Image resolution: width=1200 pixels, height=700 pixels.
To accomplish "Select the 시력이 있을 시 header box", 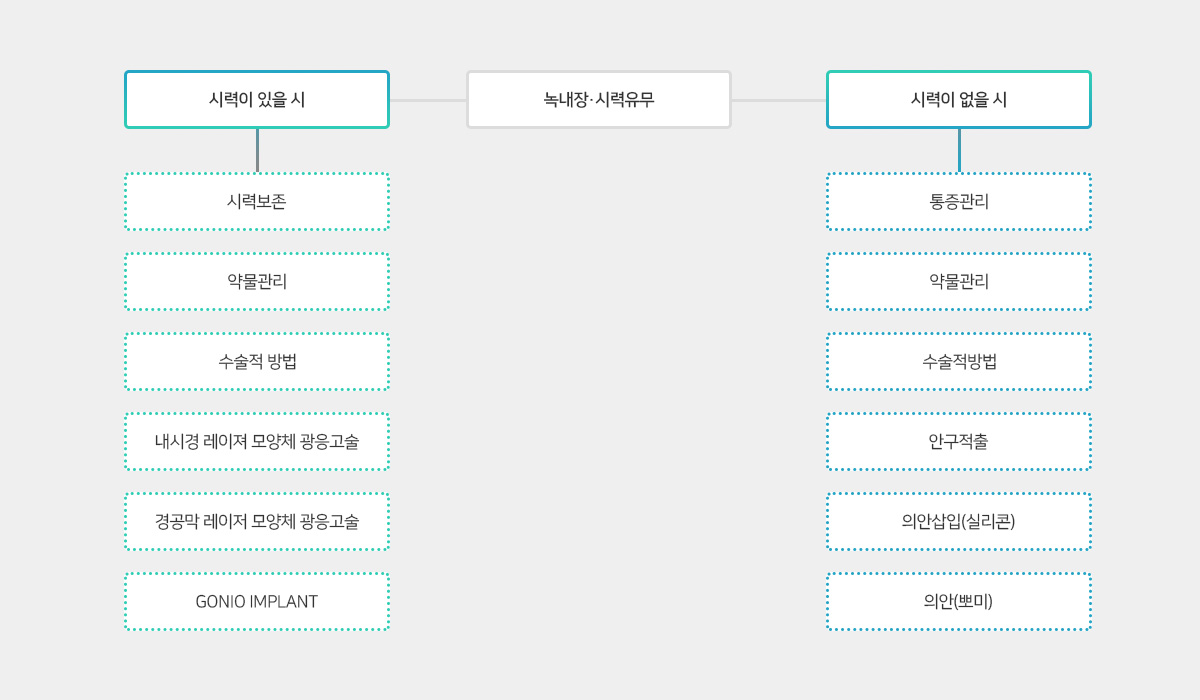I will click(x=257, y=99).
